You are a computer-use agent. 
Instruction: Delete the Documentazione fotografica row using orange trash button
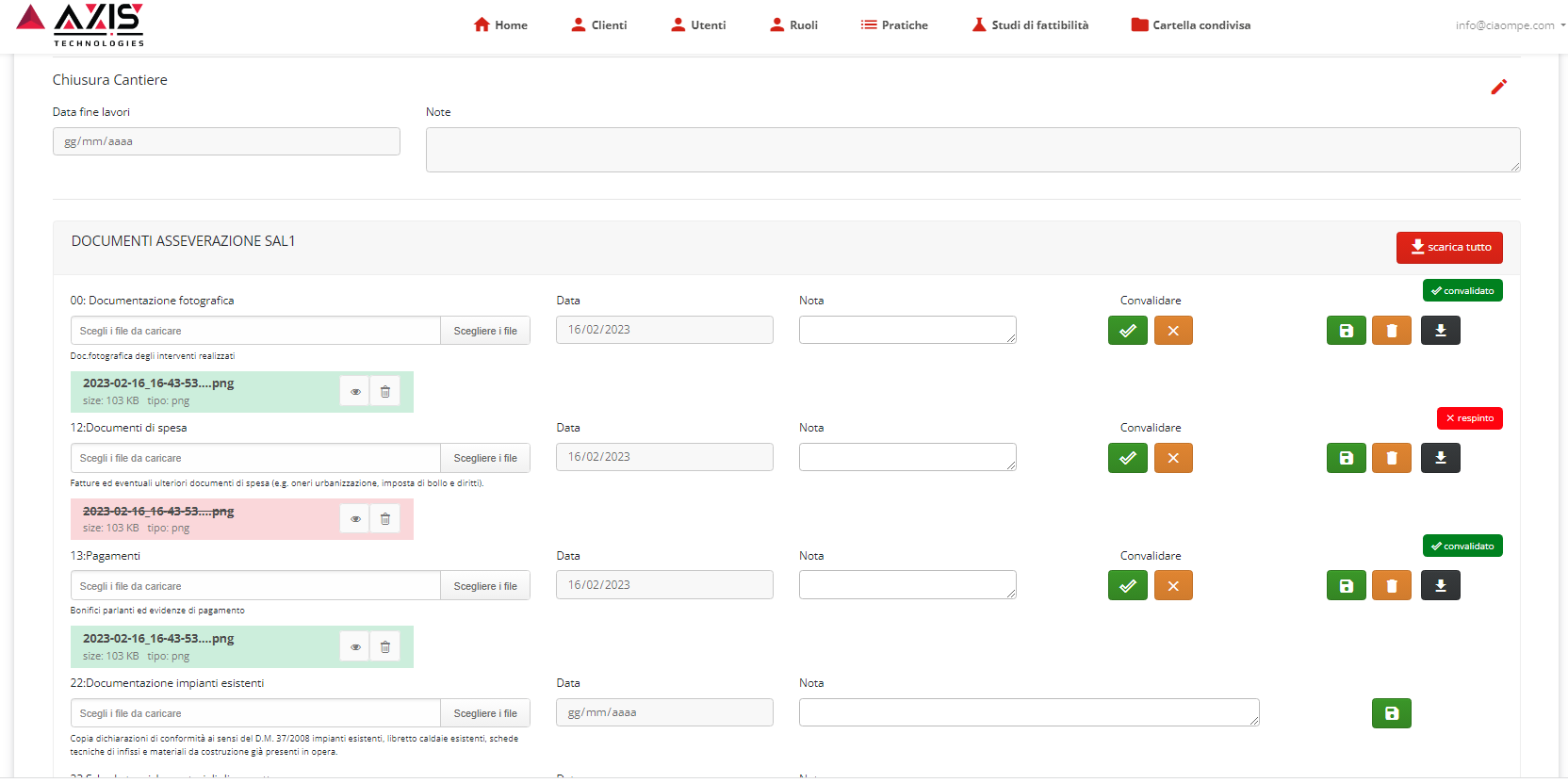(1391, 331)
